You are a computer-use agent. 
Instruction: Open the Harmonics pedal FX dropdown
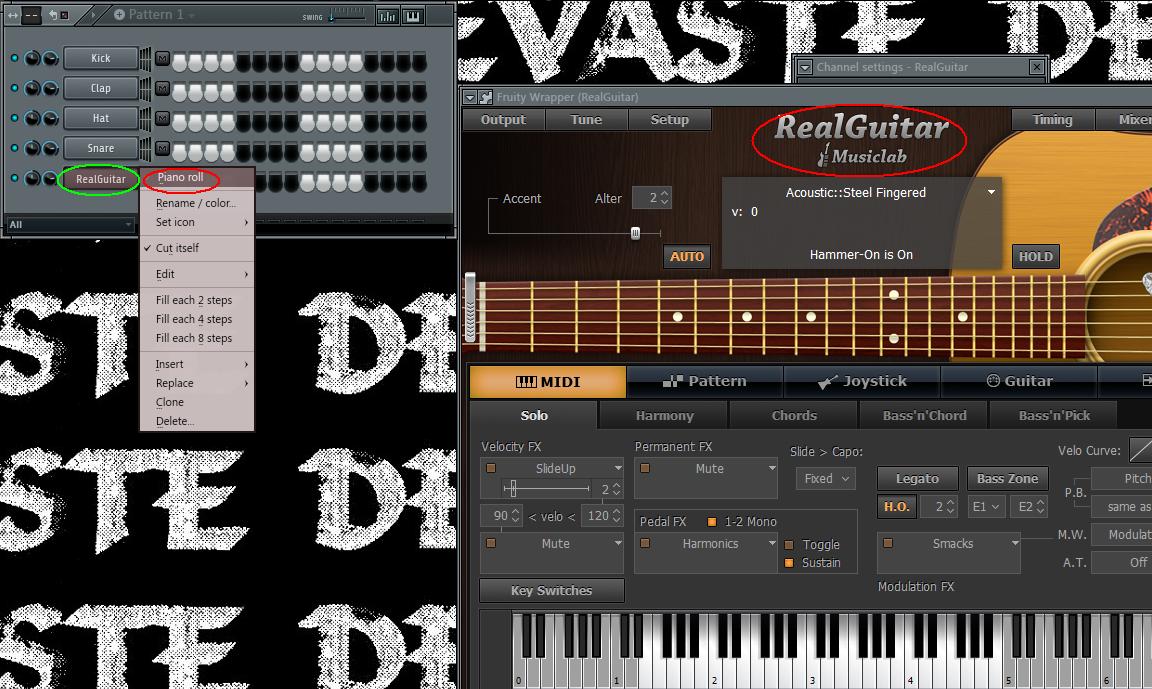pos(771,544)
